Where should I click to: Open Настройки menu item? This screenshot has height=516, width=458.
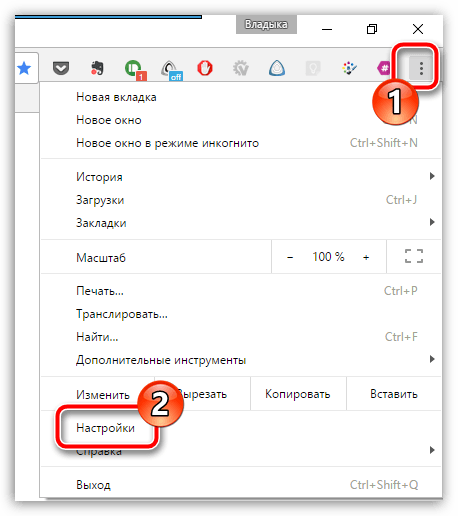tap(241, 428)
